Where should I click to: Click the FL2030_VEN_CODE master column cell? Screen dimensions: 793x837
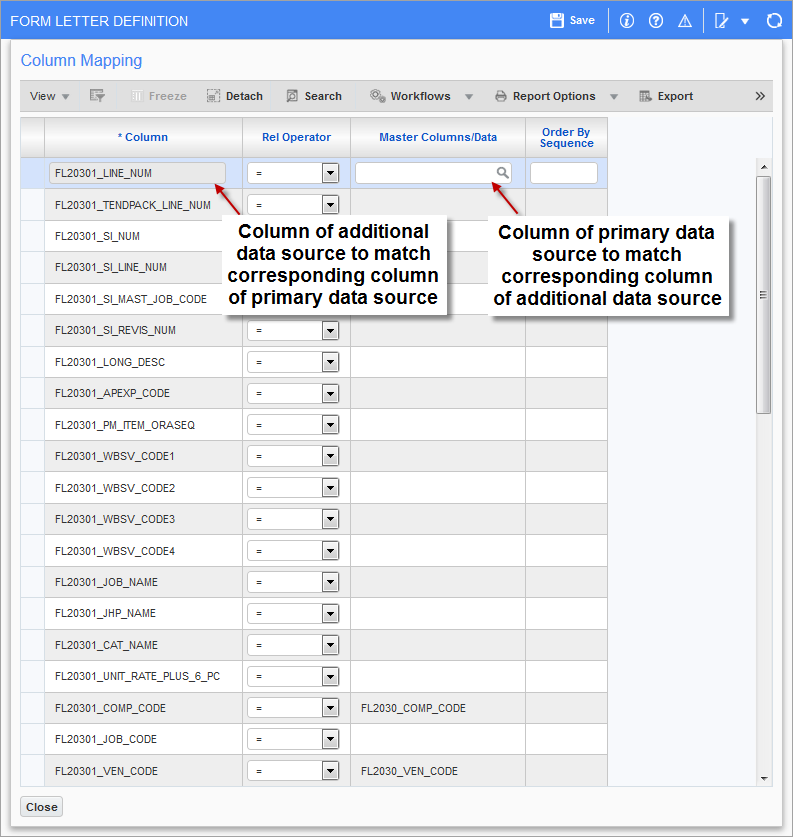pyautogui.click(x=438, y=771)
